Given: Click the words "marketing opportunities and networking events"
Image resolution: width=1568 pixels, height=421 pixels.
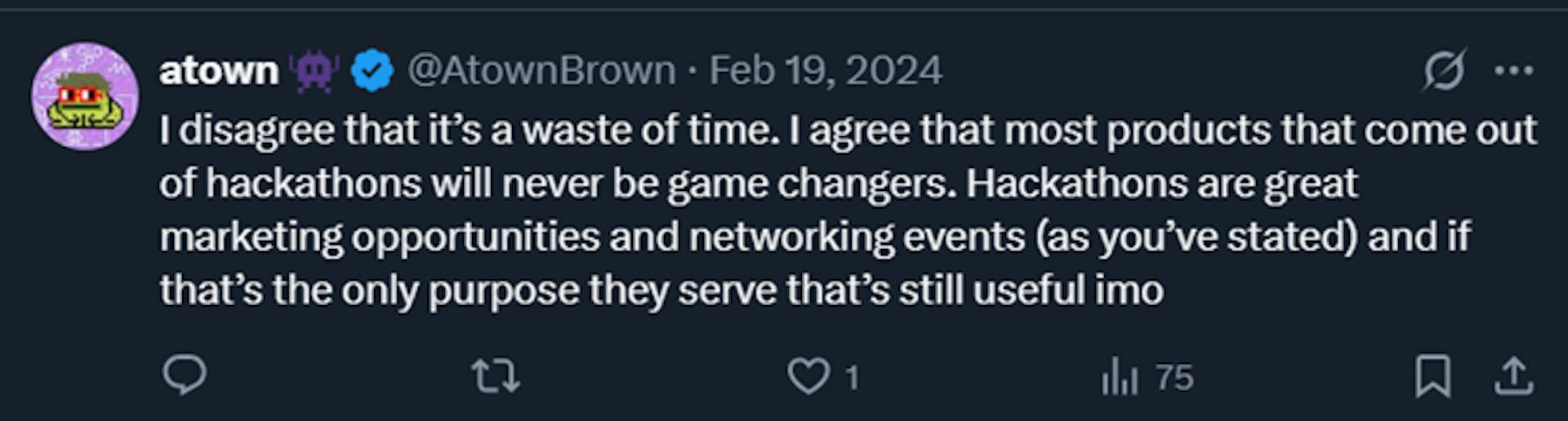Looking at the screenshot, I should 591,237.
